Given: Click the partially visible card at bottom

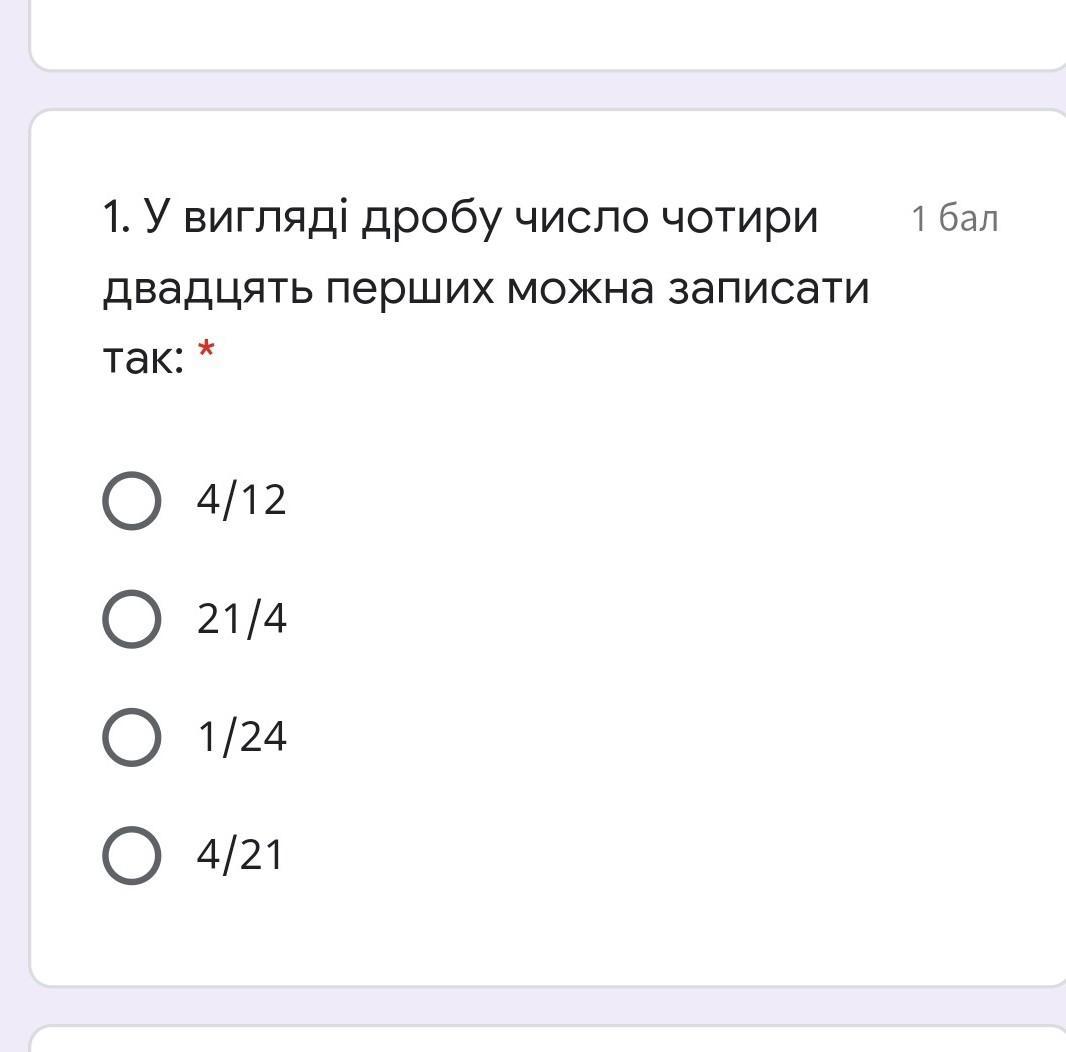Looking at the screenshot, I should pyautogui.click(x=548, y=1040).
